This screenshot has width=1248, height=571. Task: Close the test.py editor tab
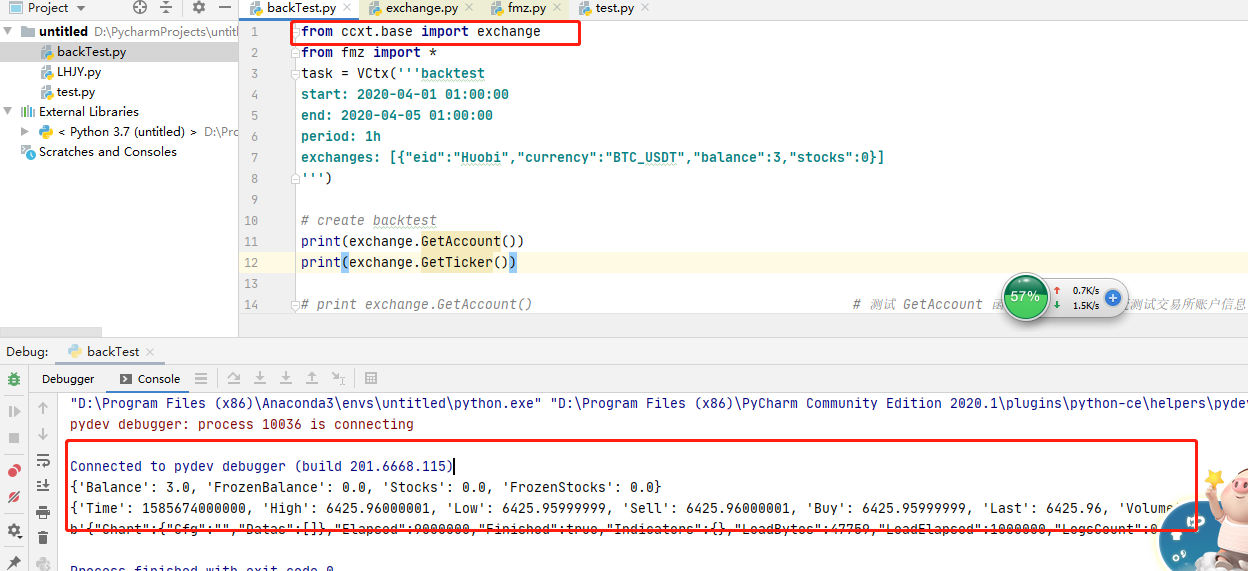[644, 9]
